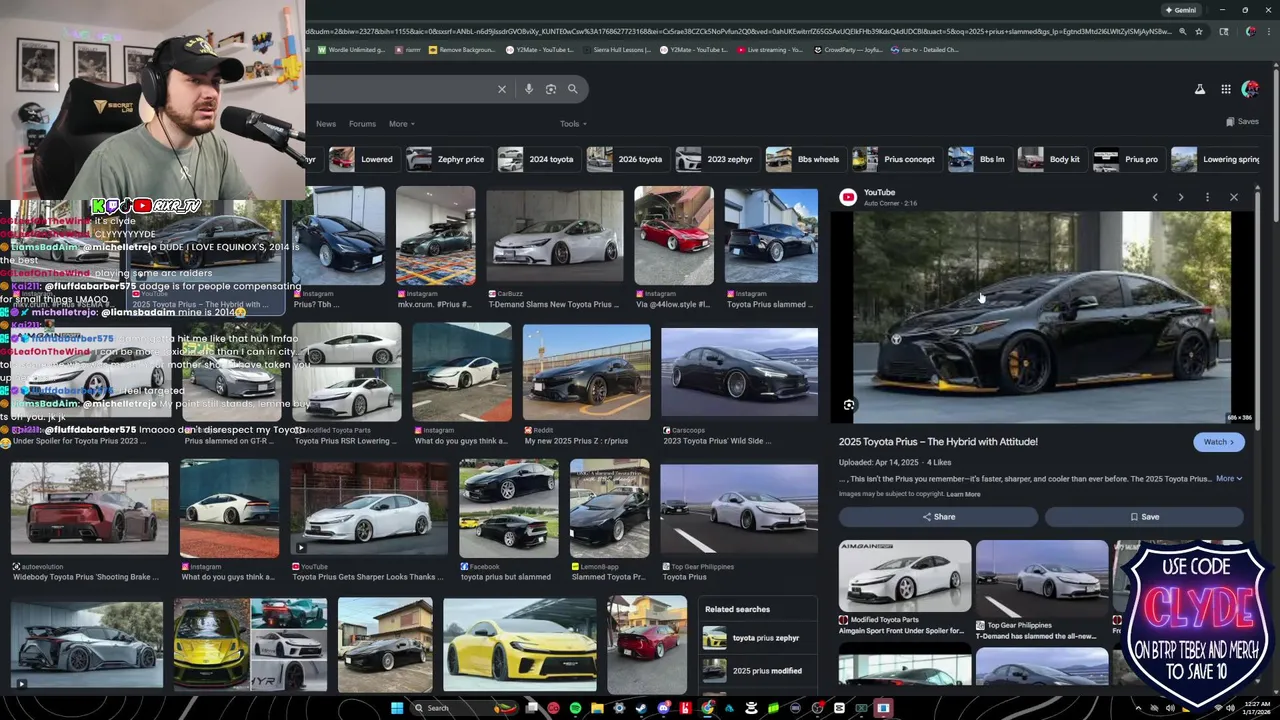Open the Carscoops 2023 Toyota Prius Wild result
Viewport: 1280px width, 720px height.
click(x=739, y=385)
